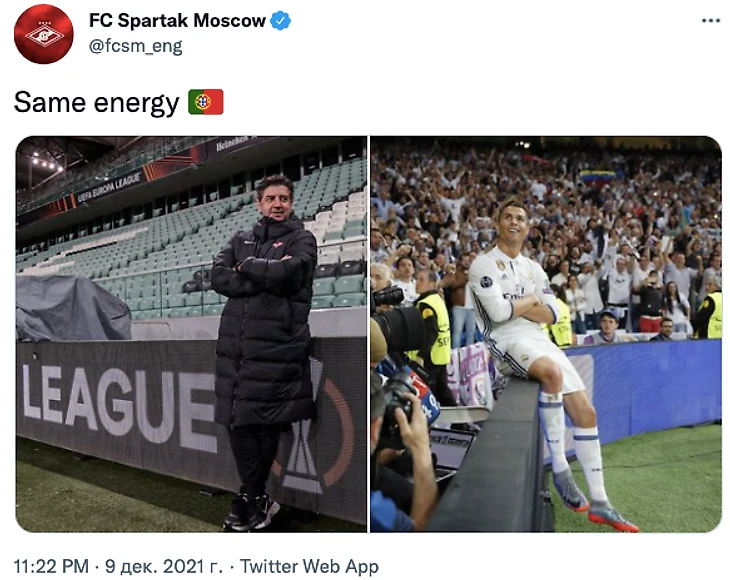Image resolution: width=730 pixels, height=580 pixels.
Task: Click the tweet timestamp 11:22 PM
Action: tap(51, 567)
